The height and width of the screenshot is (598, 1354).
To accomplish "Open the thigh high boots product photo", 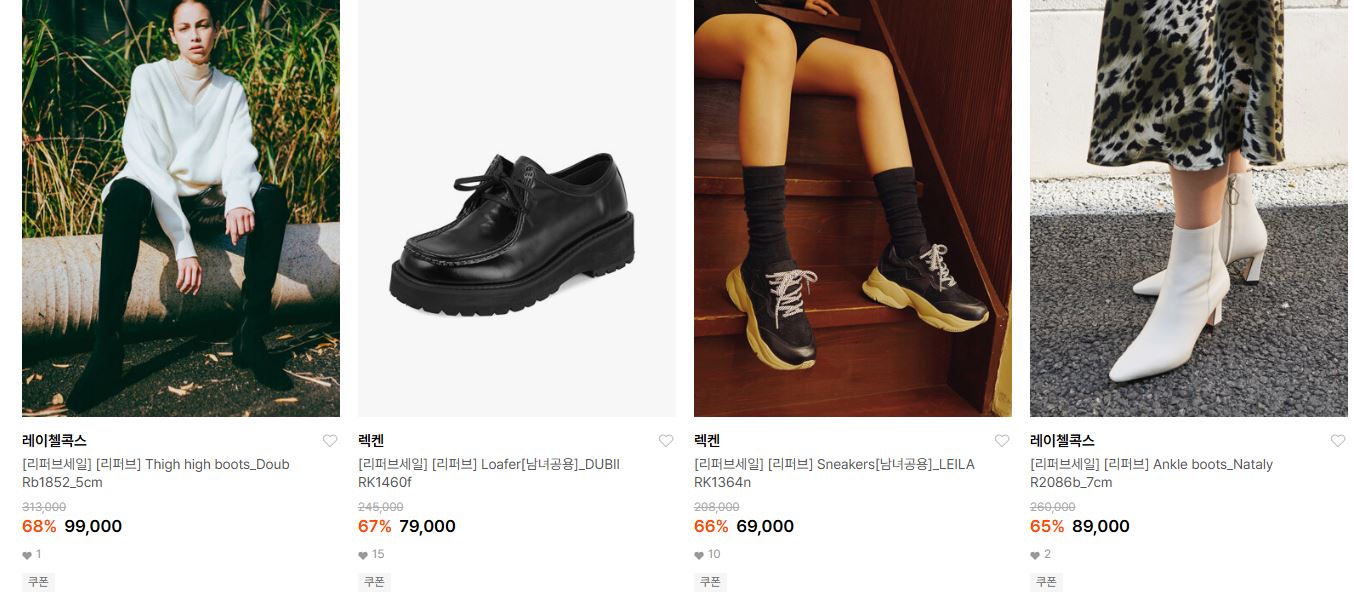I will coord(181,208).
